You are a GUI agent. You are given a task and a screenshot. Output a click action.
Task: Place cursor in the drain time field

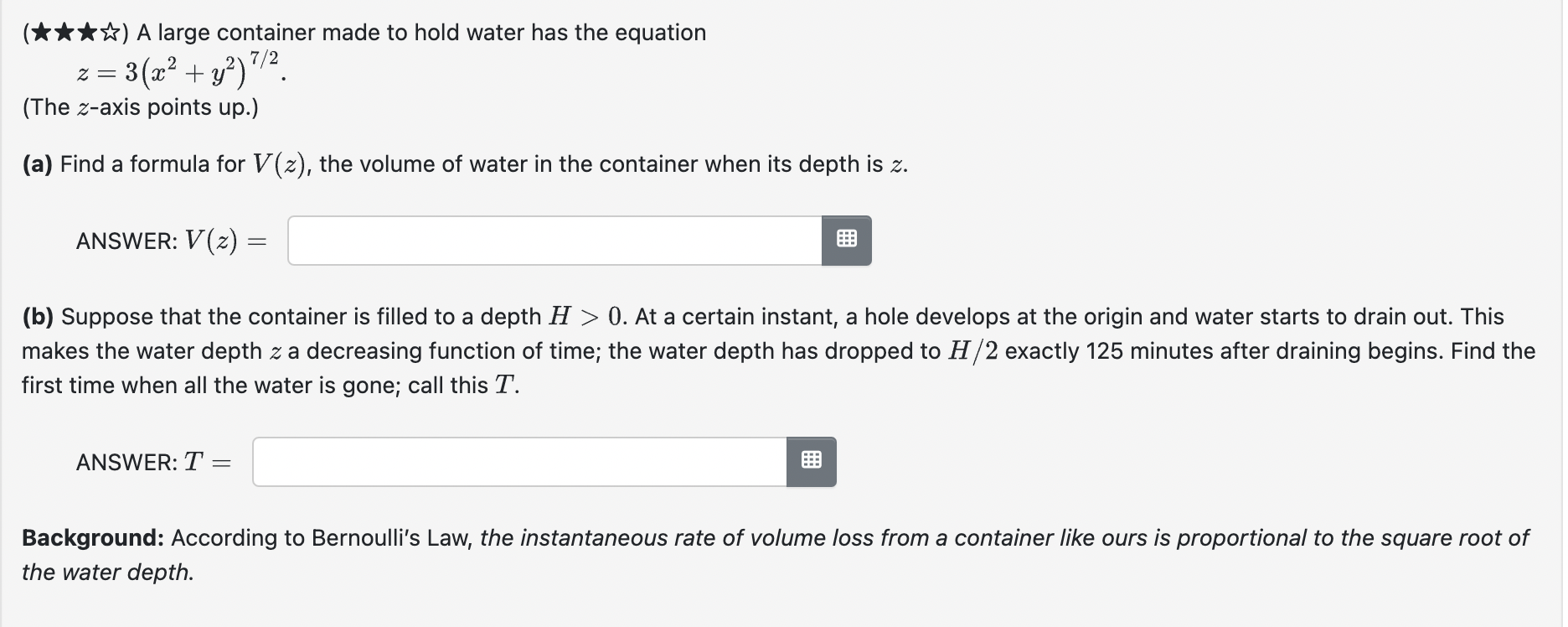(x=519, y=461)
